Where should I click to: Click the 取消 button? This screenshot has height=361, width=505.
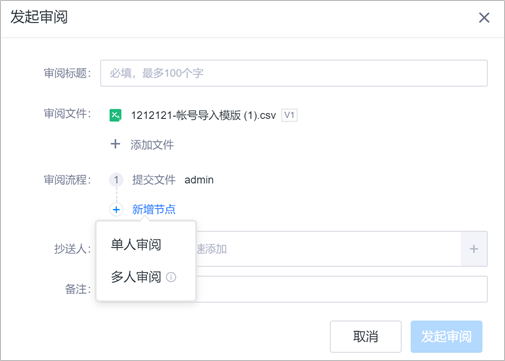click(x=366, y=336)
